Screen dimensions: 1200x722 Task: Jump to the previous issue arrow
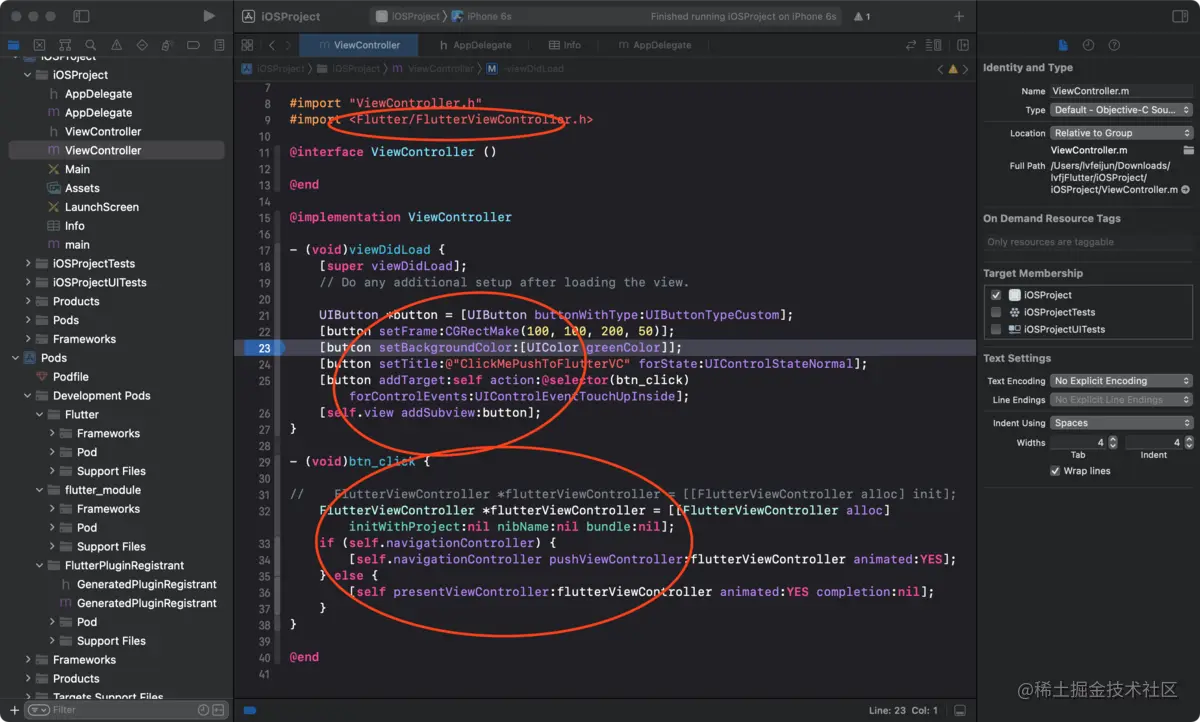click(x=940, y=69)
